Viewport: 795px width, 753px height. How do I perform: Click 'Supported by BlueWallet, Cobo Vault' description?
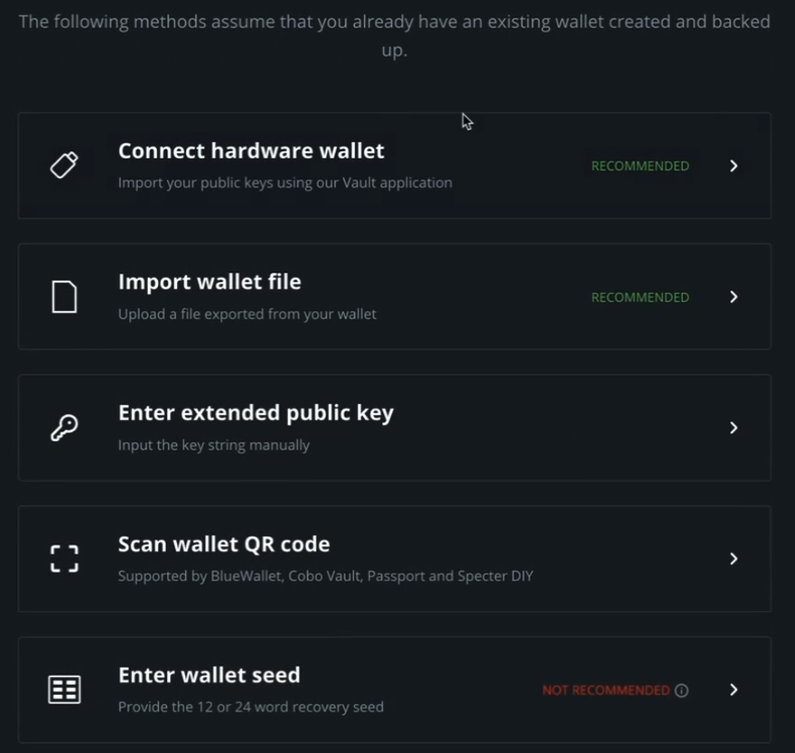[x=325, y=576]
